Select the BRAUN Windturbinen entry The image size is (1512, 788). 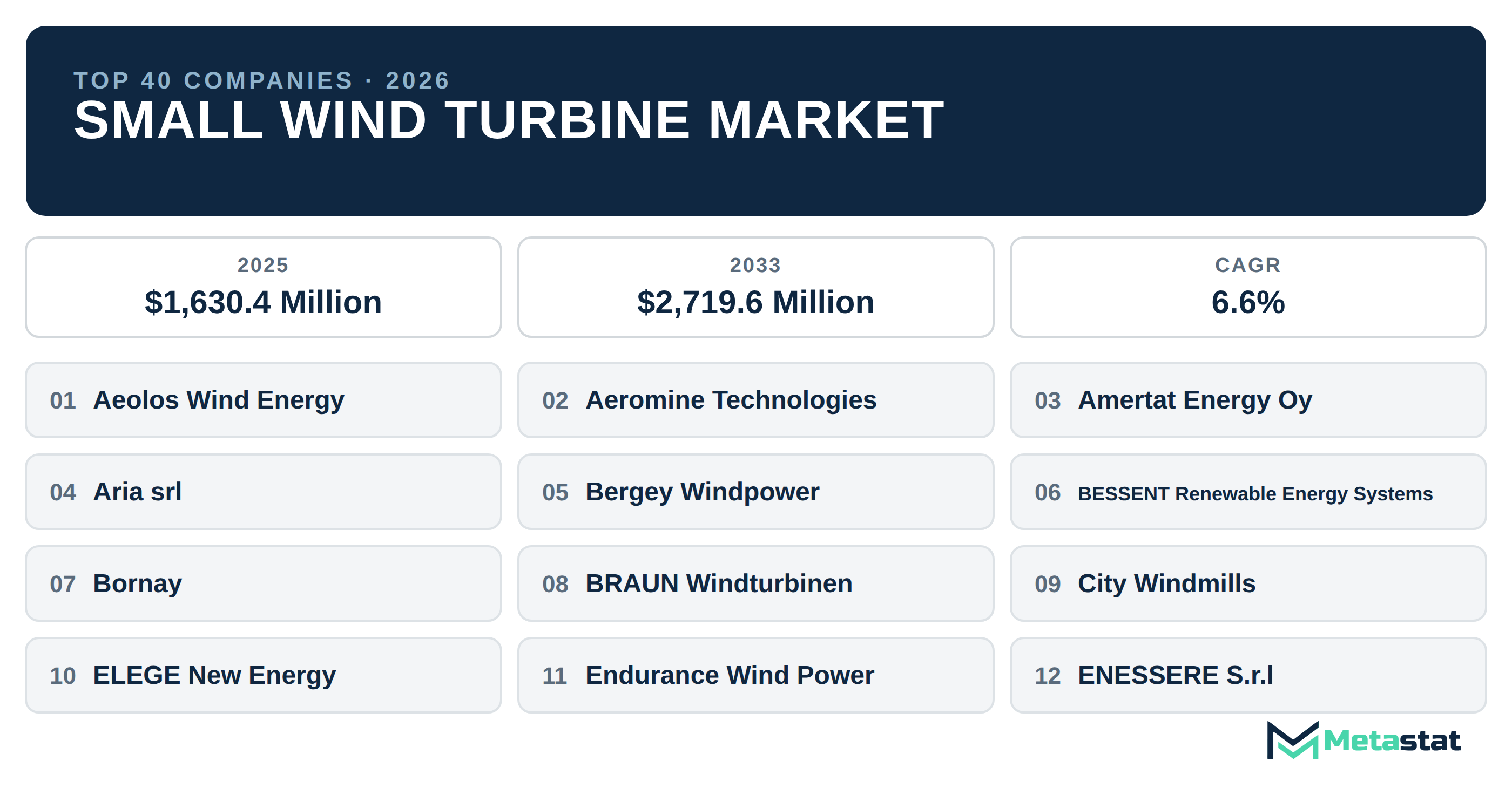[x=755, y=583]
